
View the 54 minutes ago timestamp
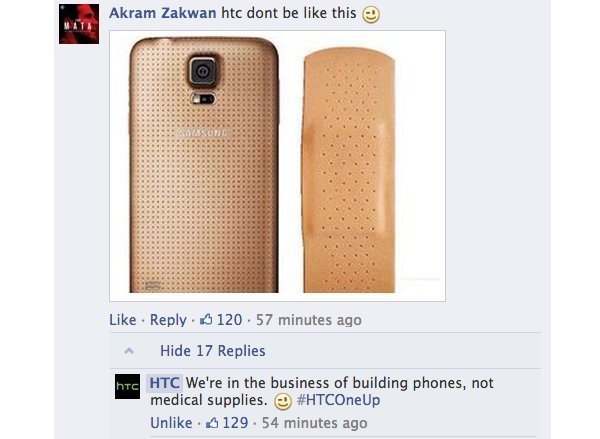314,423
